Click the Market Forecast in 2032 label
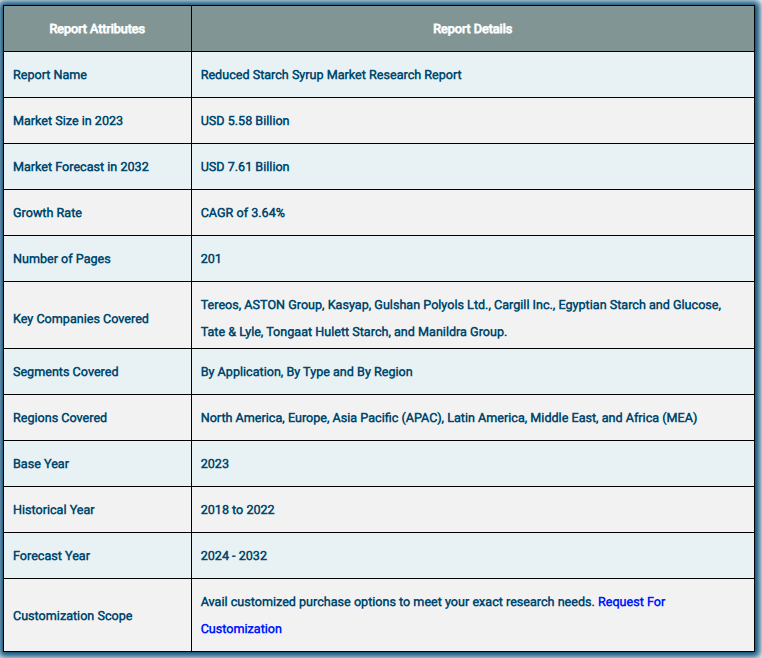Screen dimensions: 762x658 click(81, 167)
